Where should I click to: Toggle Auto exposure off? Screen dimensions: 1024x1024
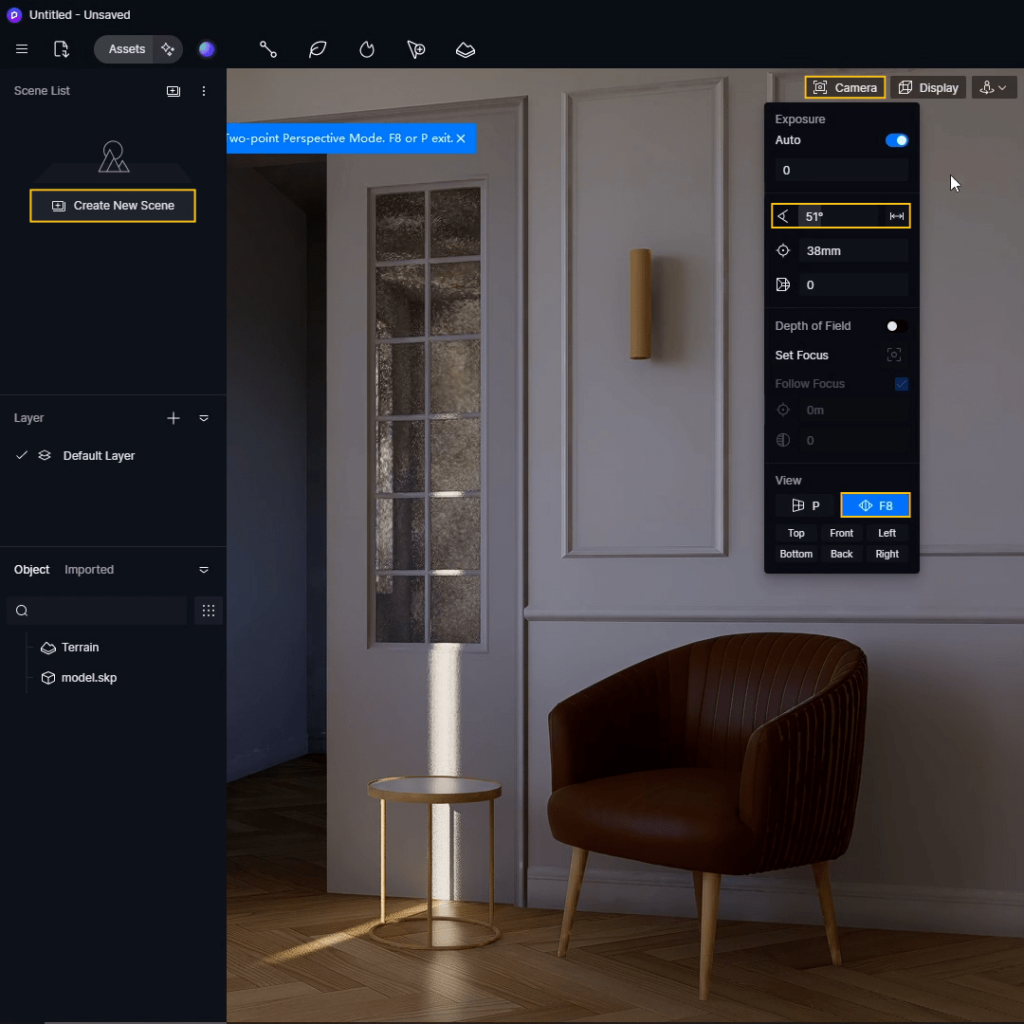click(x=897, y=140)
